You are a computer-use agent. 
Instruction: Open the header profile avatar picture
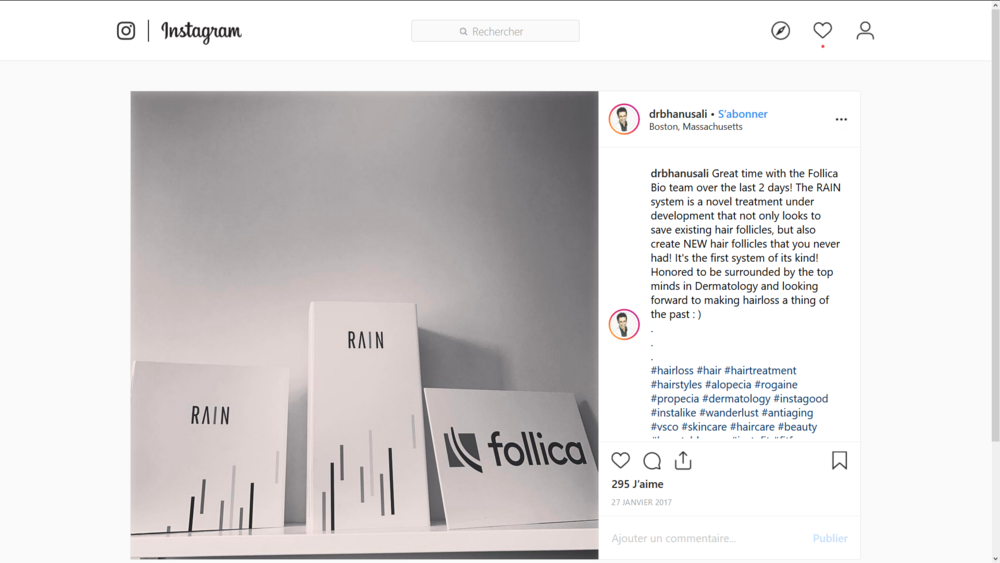click(x=624, y=119)
